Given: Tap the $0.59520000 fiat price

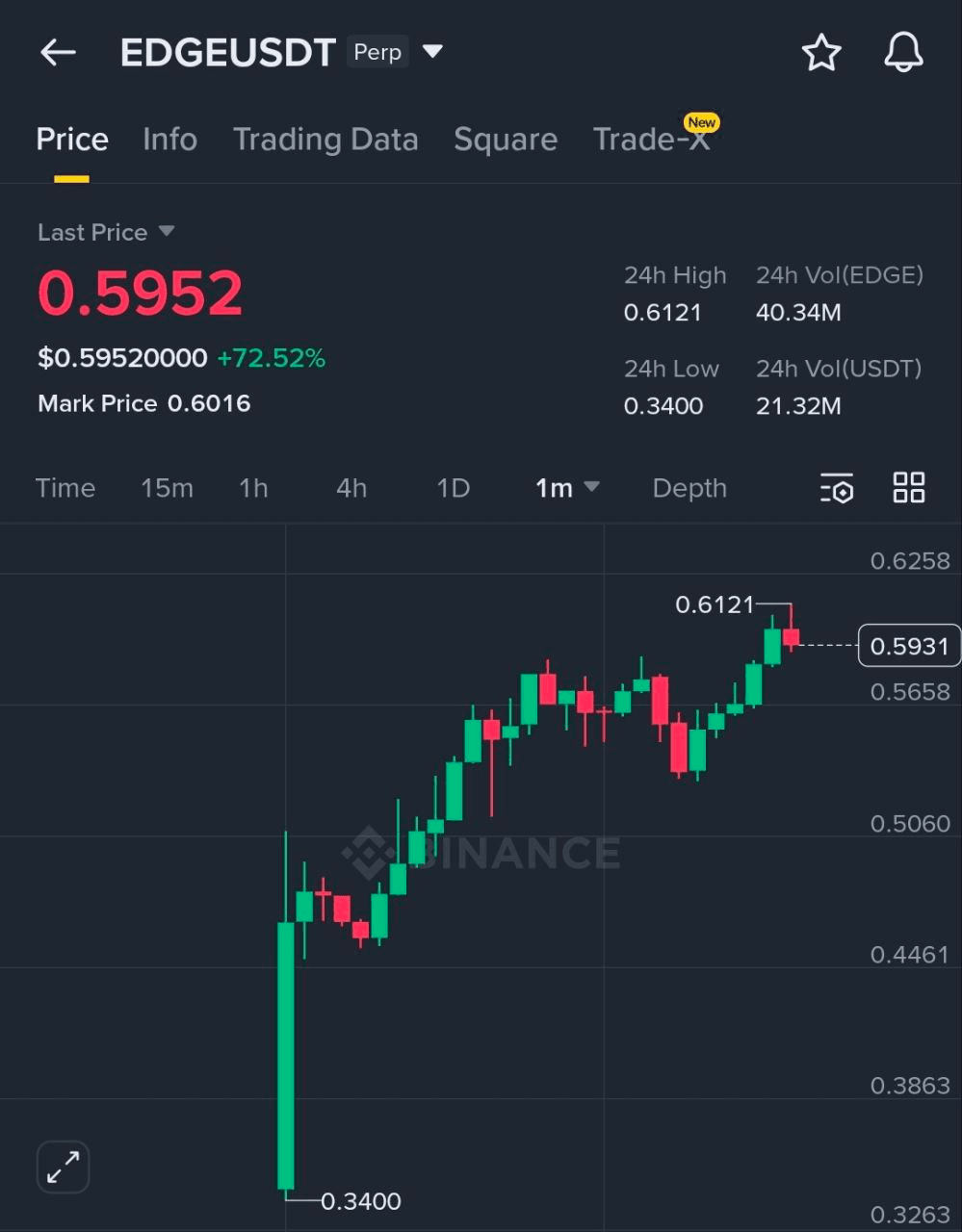Looking at the screenshot, I should pyautogui.click(x=122, y=358).
